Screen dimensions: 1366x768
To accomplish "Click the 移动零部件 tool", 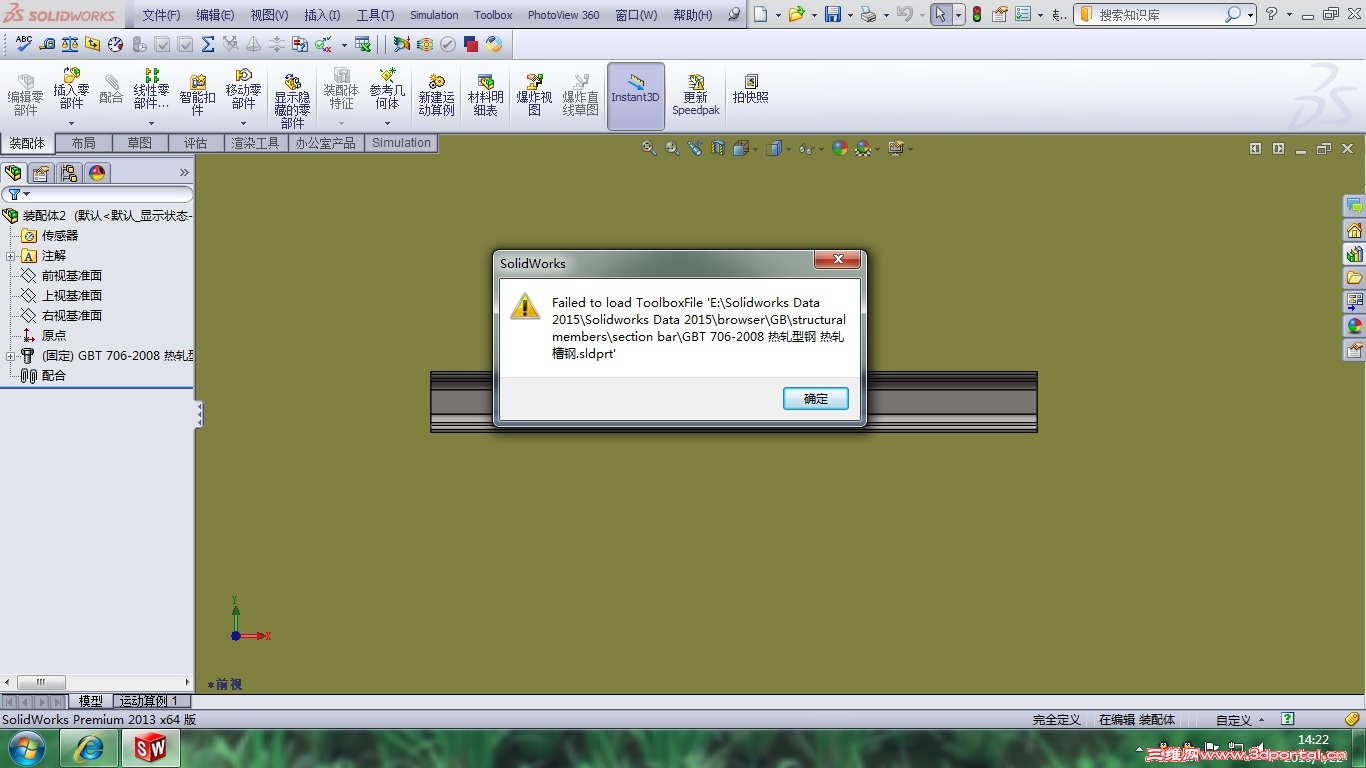I will click(x=243, y=89).
